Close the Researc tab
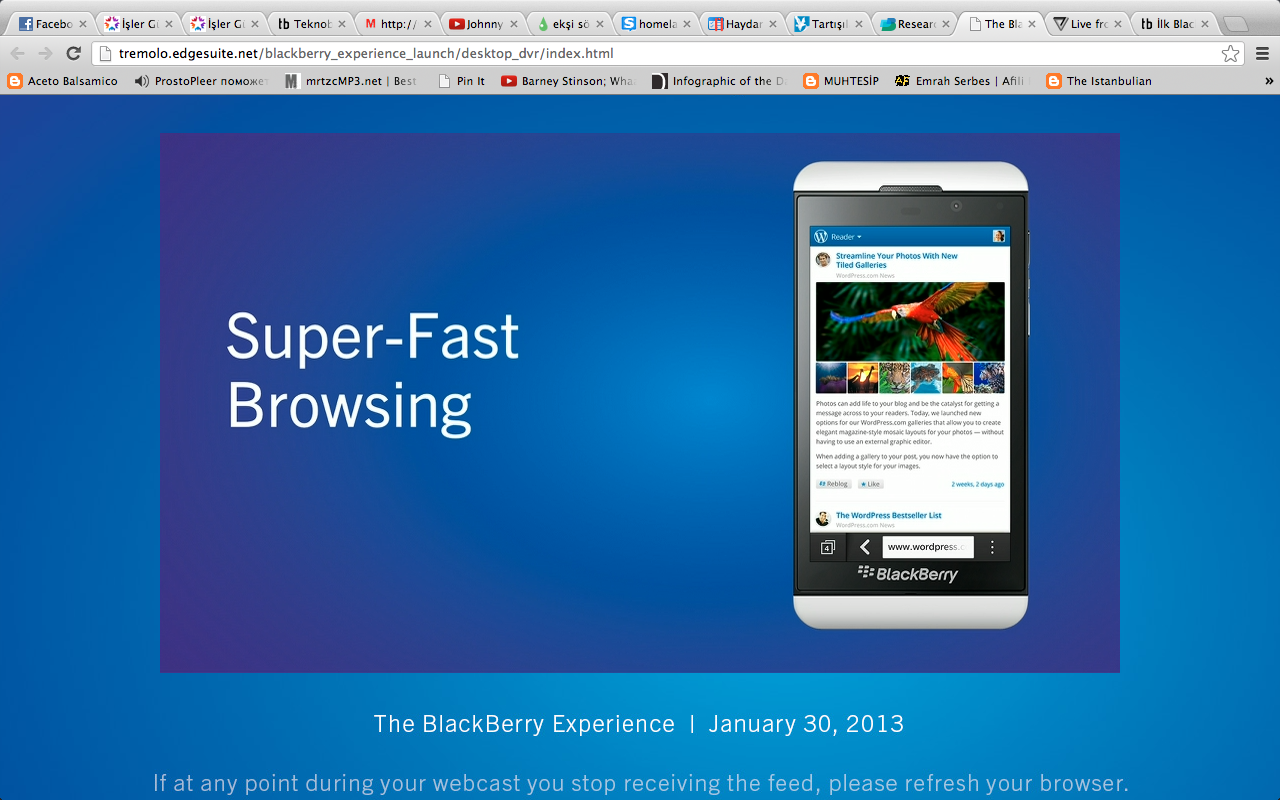This screenshot has height=800, width=1280. tap(945, 24)
